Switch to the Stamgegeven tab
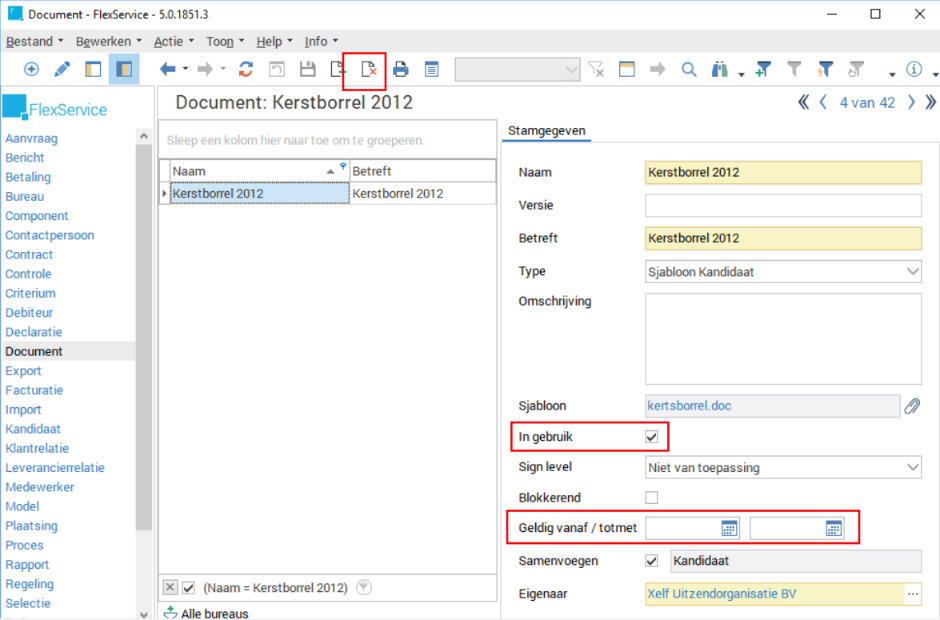Screen dimensions: 940x620 click(x=546, y=131)
